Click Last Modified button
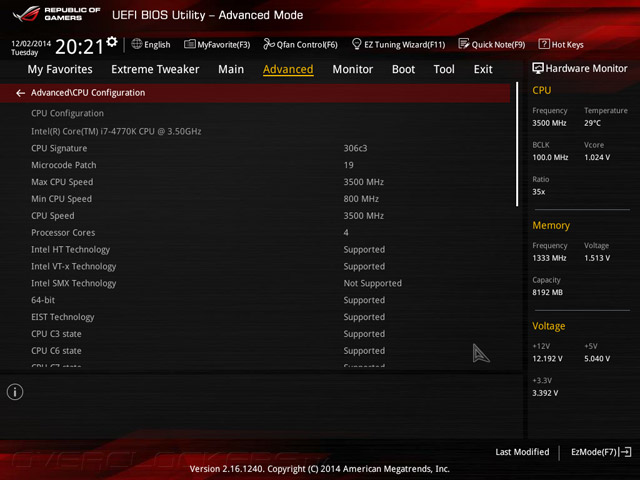 (x=522, y=452)
